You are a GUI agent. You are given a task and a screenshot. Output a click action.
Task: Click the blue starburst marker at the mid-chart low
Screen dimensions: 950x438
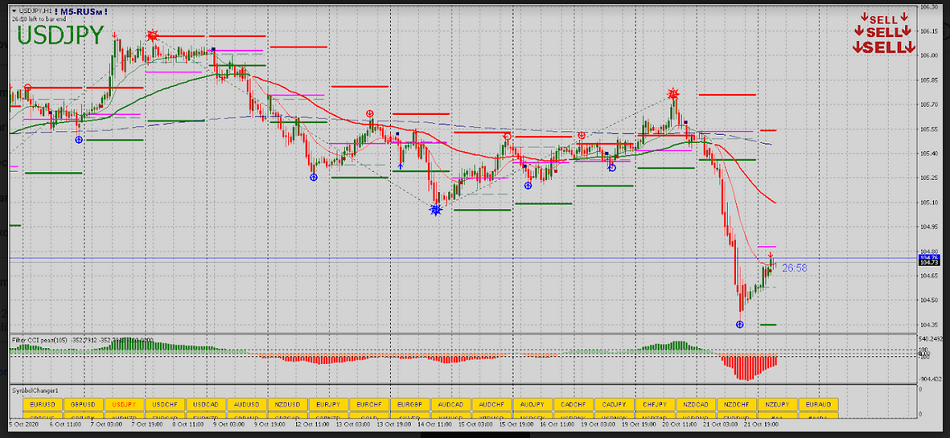tap(435, 210)
